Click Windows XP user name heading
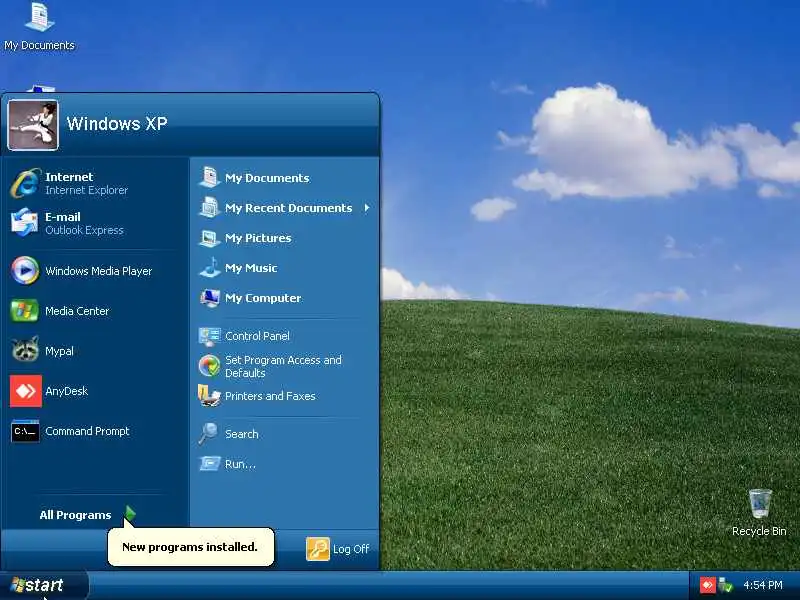This screenshot has height=600, width=800. click(x=117, y=123)
